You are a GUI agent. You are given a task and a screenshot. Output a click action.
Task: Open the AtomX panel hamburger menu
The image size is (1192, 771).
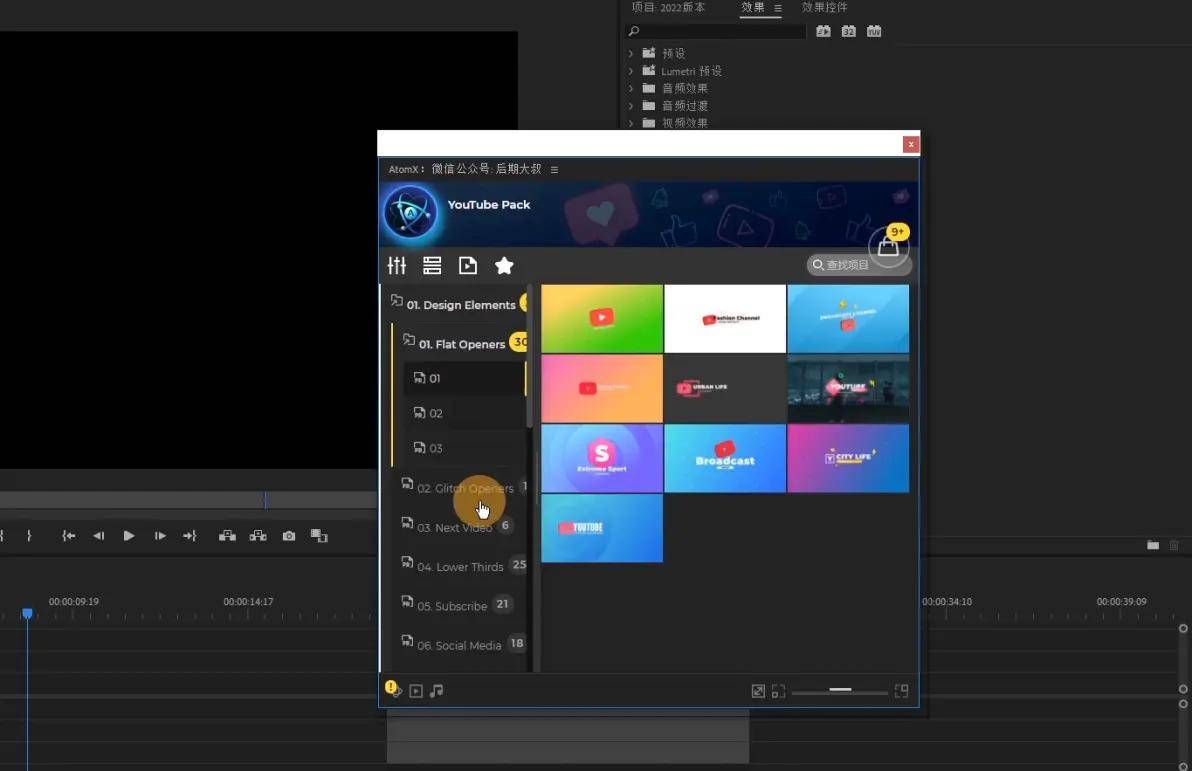tap(554, 170)
